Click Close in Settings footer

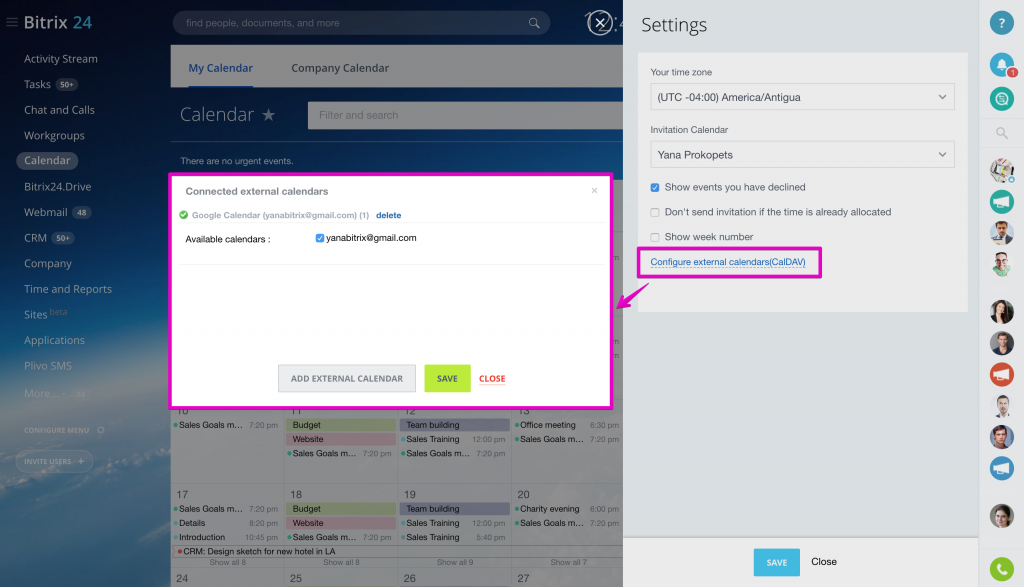824,562
